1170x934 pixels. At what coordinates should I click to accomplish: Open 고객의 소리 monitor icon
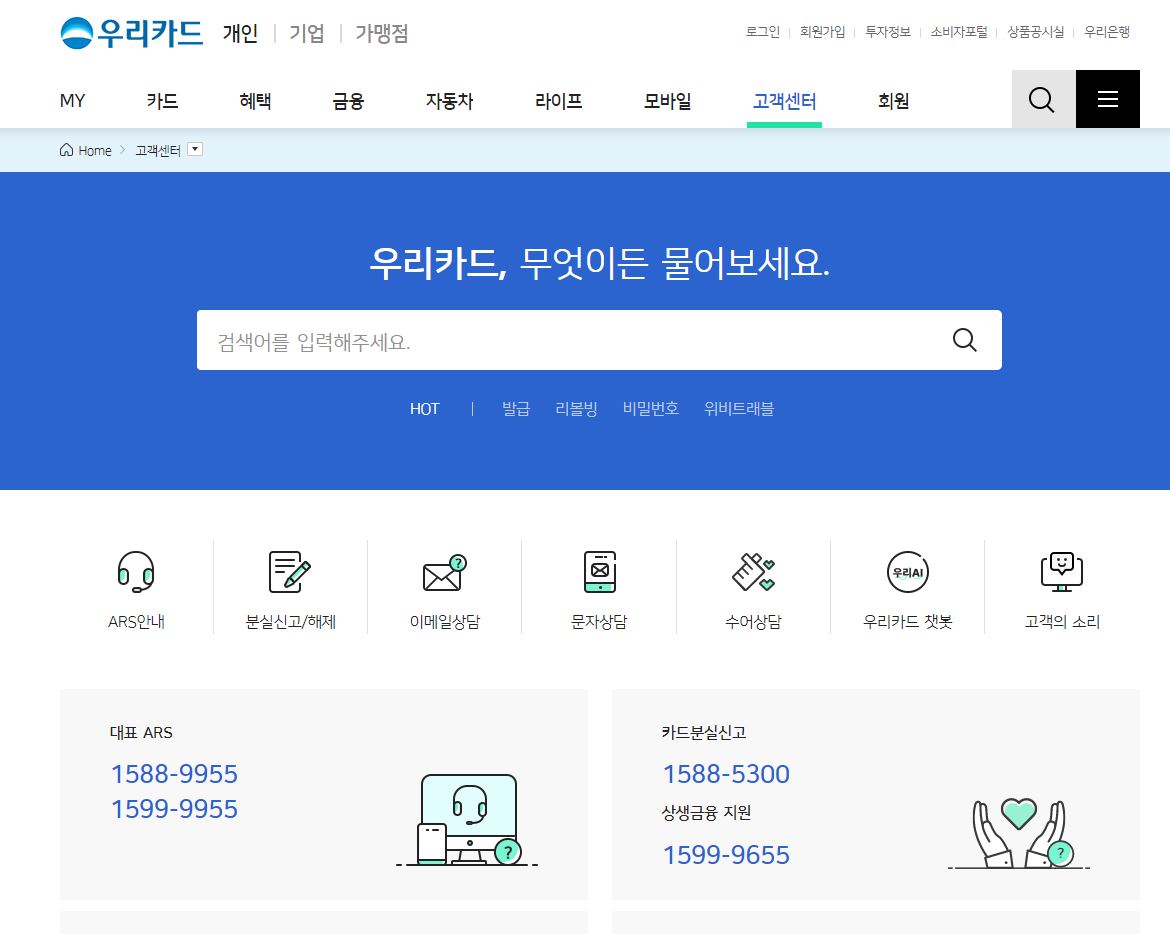pyautogui.click(x=1062, y=572)
